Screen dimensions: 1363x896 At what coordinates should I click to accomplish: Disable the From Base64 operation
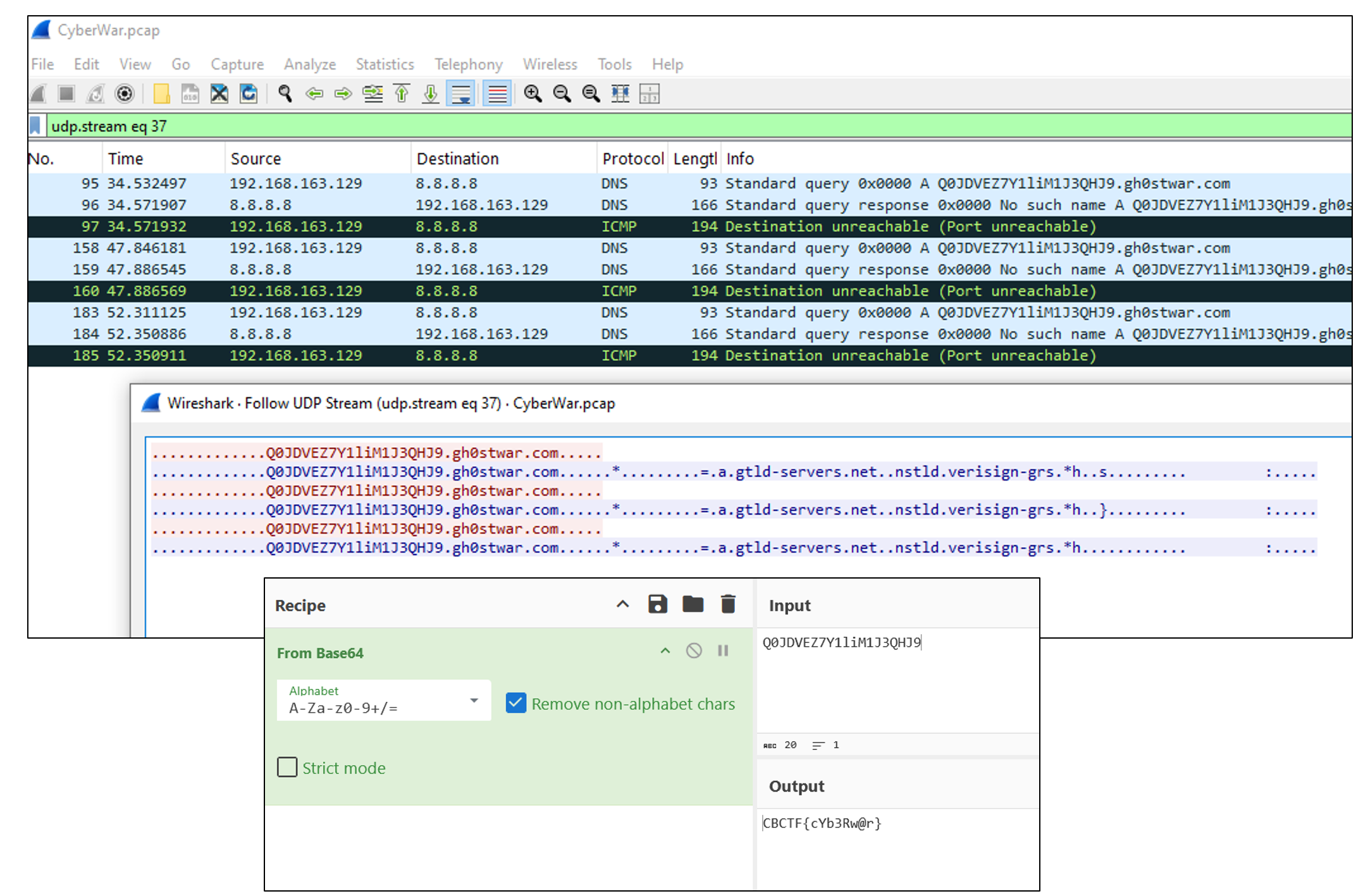click(x=694, y=651)
